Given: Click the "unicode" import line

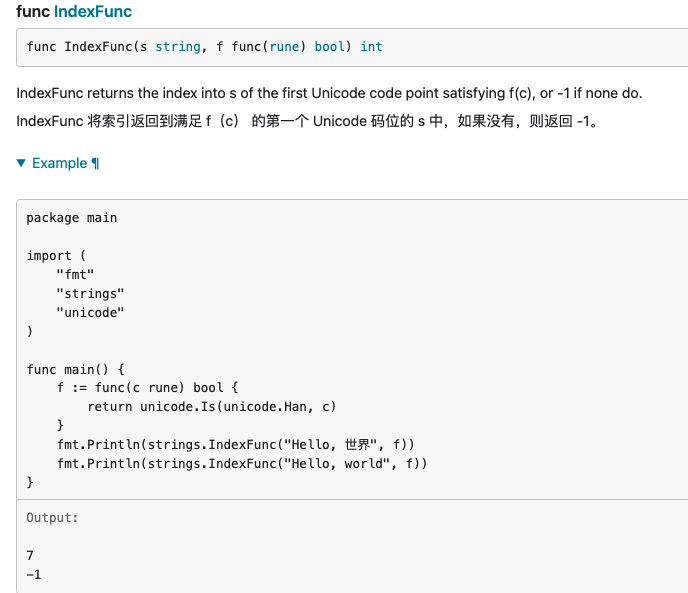Looking at the screenshot, I should 90,312.
